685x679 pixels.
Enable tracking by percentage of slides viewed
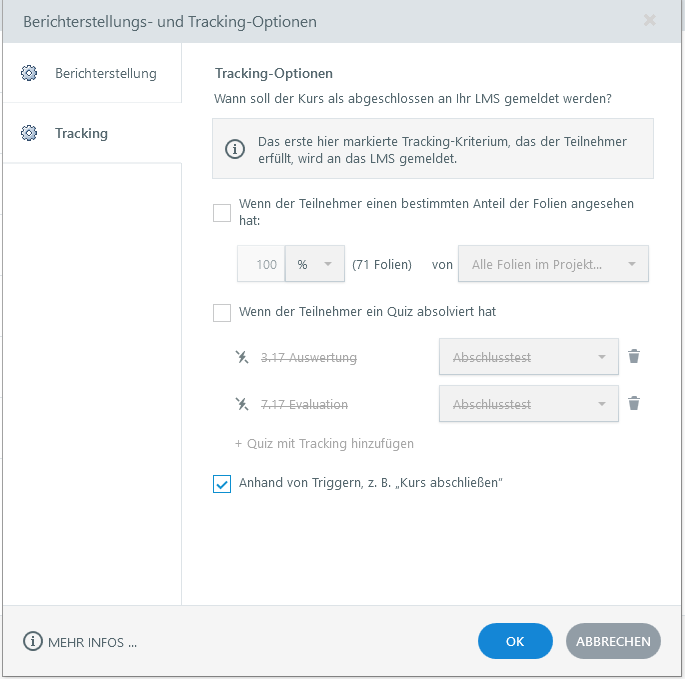coord(222,212)
